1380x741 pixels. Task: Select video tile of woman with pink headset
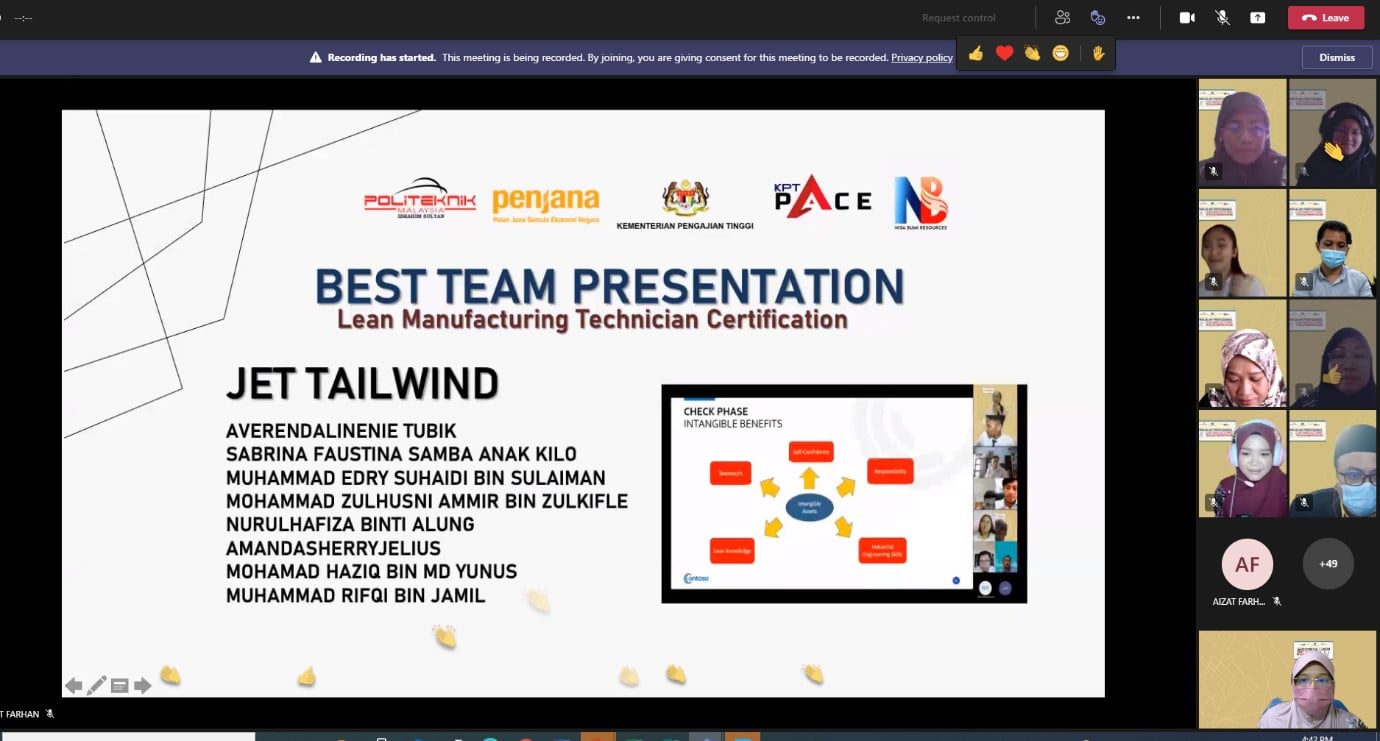pyautogui.click(x=1243, y=463)
